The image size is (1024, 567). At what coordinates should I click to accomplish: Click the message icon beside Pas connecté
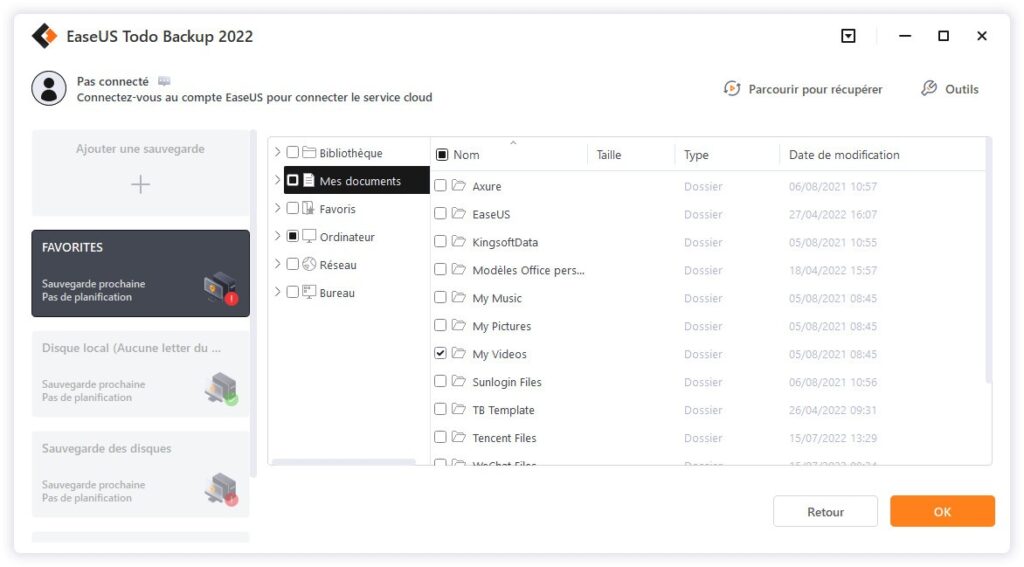[164, 81]
